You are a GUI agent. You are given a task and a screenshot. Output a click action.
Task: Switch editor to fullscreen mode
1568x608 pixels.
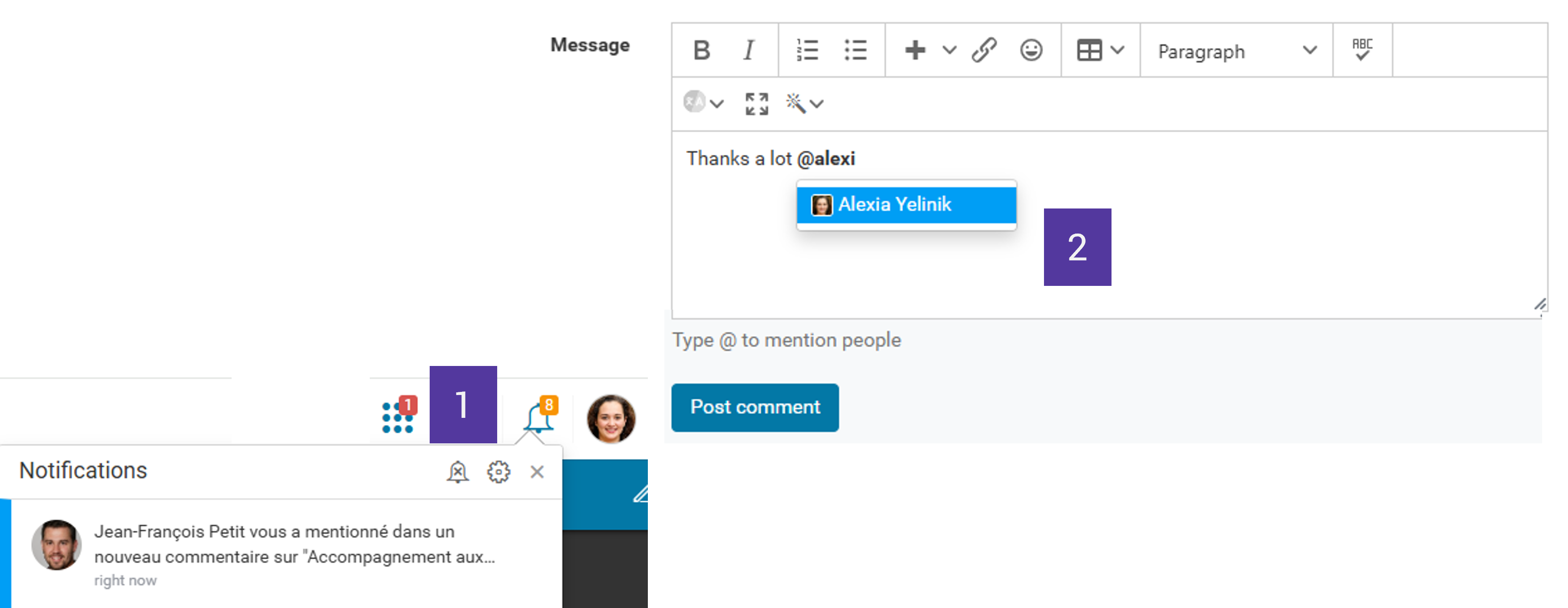(x=757, y=103)
